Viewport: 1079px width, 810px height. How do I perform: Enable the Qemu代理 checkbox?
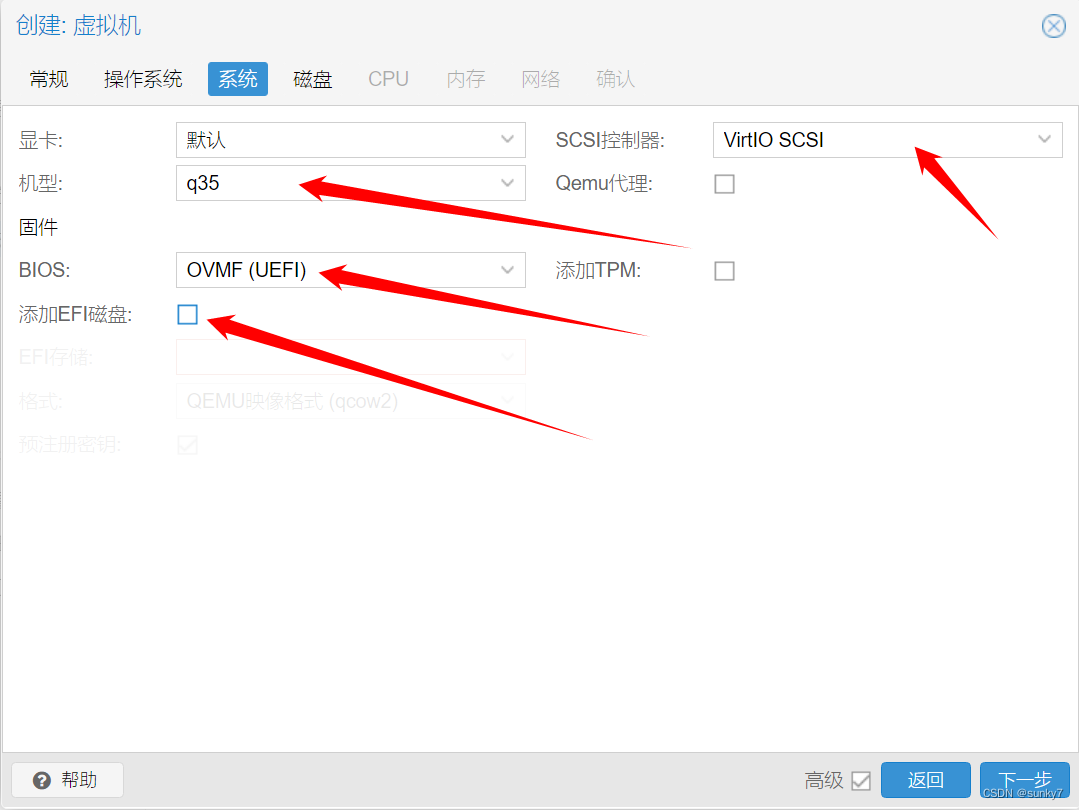click(725, 184)
